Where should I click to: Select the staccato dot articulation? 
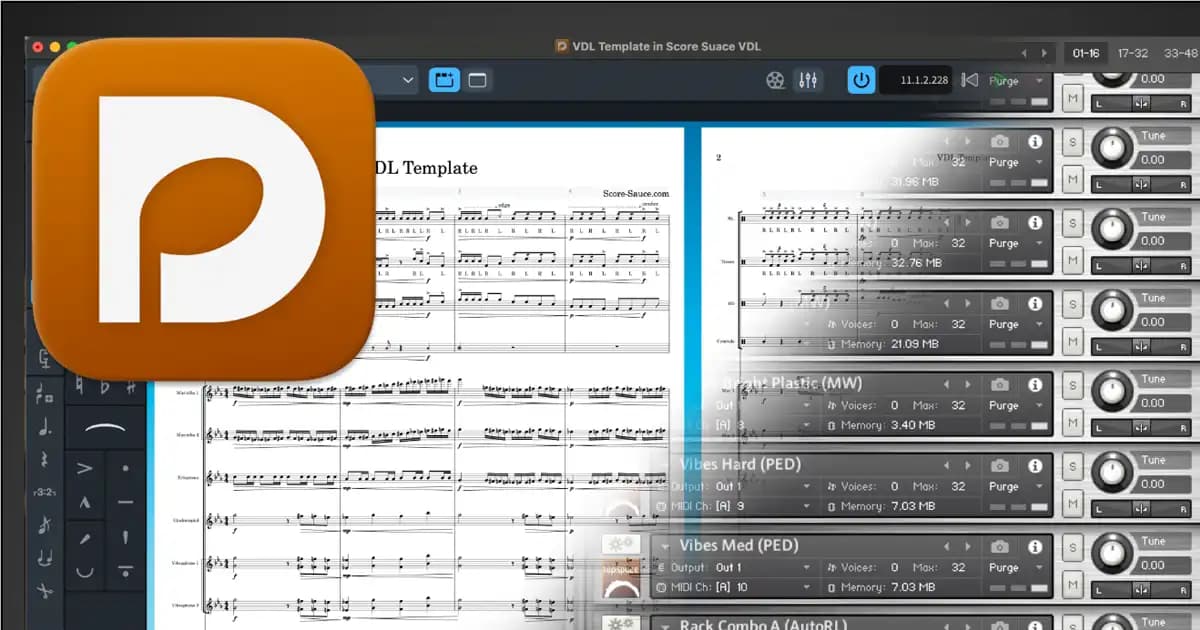pyautogui.click(x=125, y=467)
